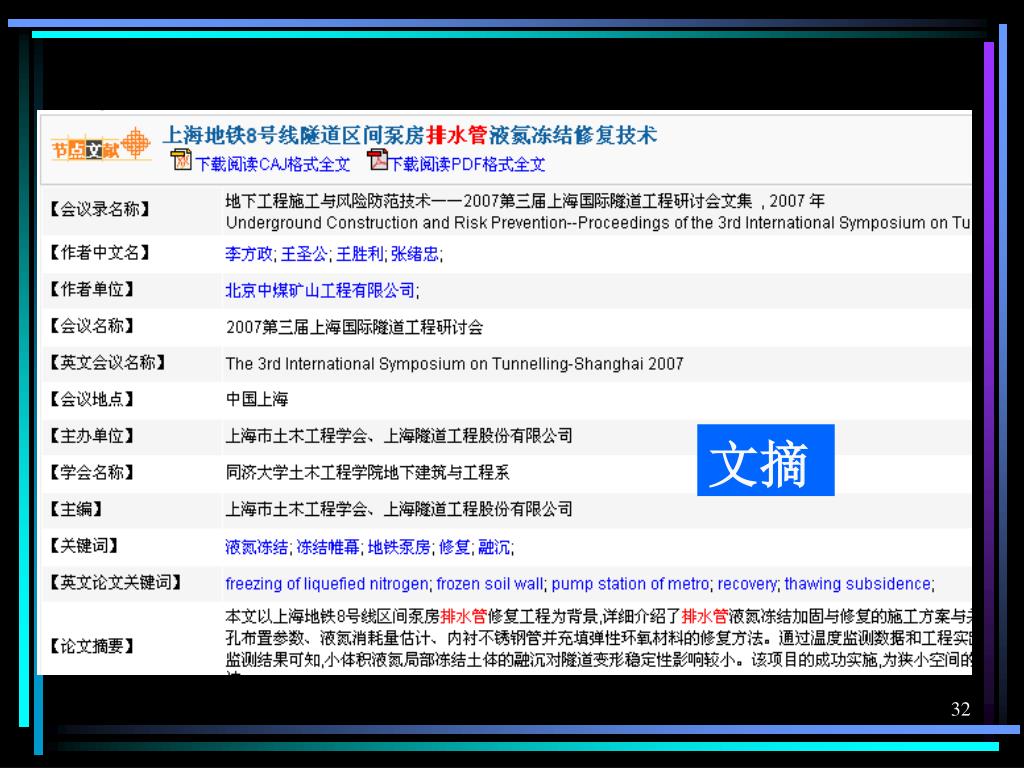Click the 节点文献 logo icon

click(101, 146)
